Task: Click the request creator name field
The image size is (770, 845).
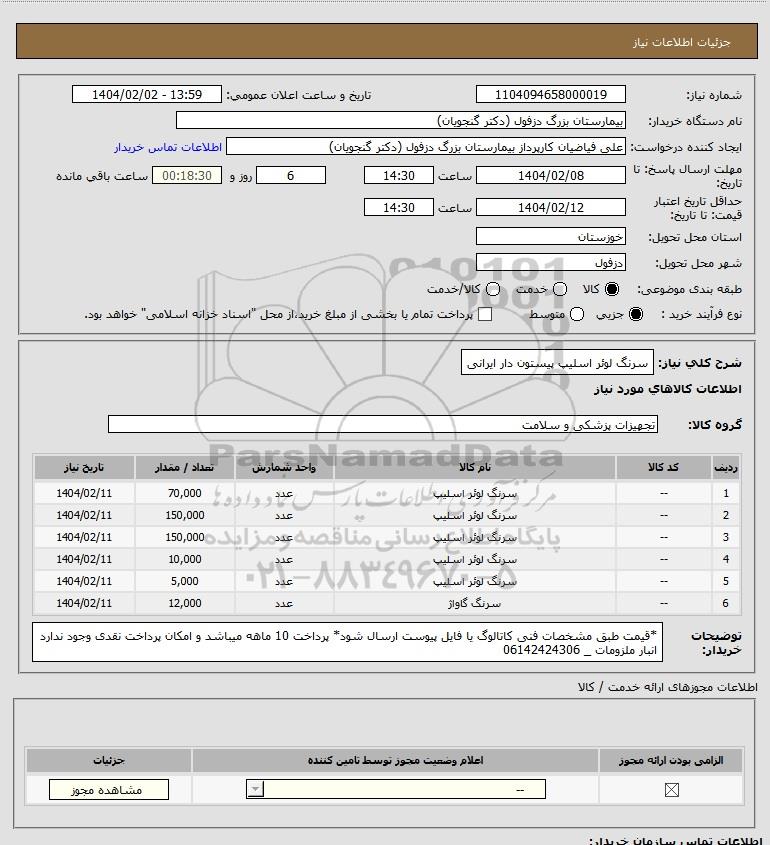Action: [x=426, y=147]
